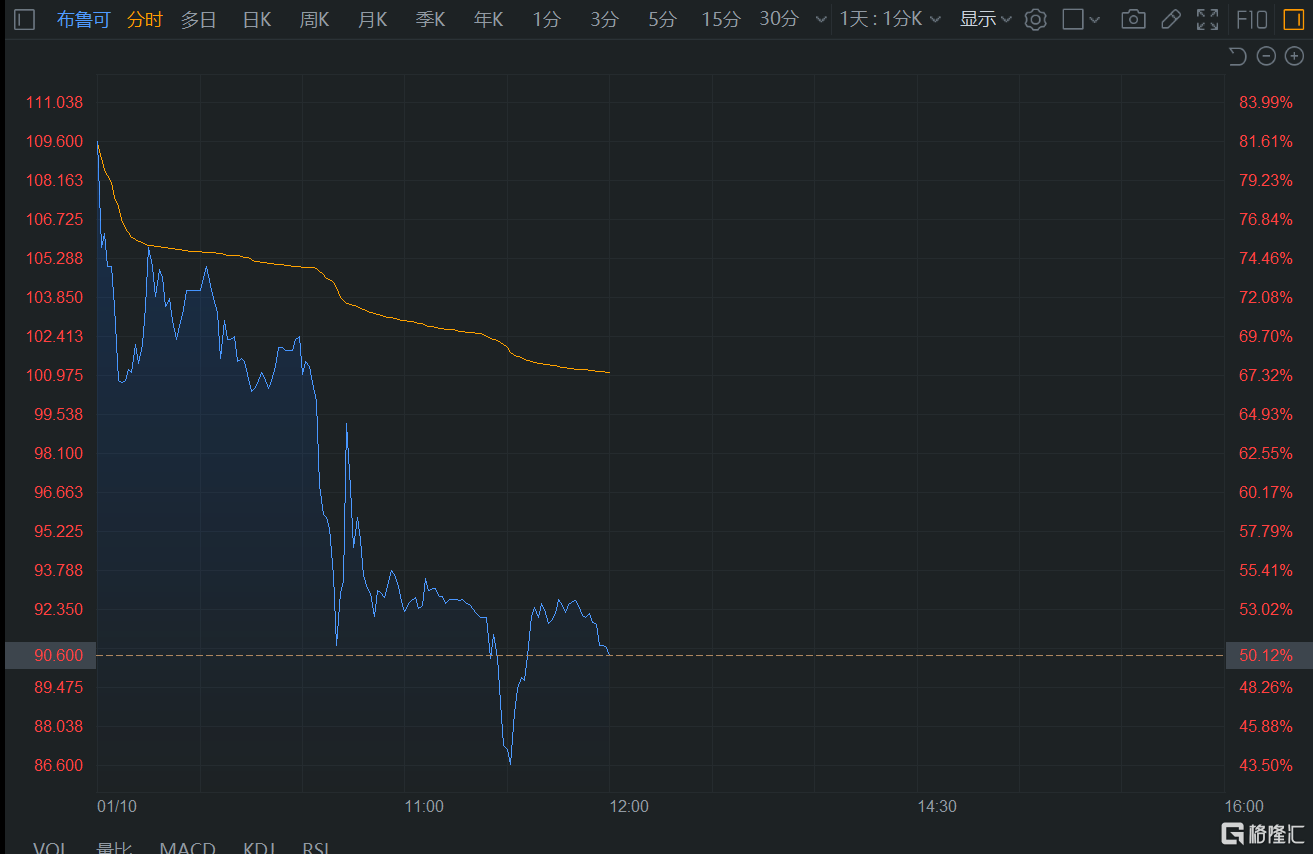This screenshot has width=1313, height=854.
Task: Switch to 日K daily chart tab
Action: pos(257,19)
